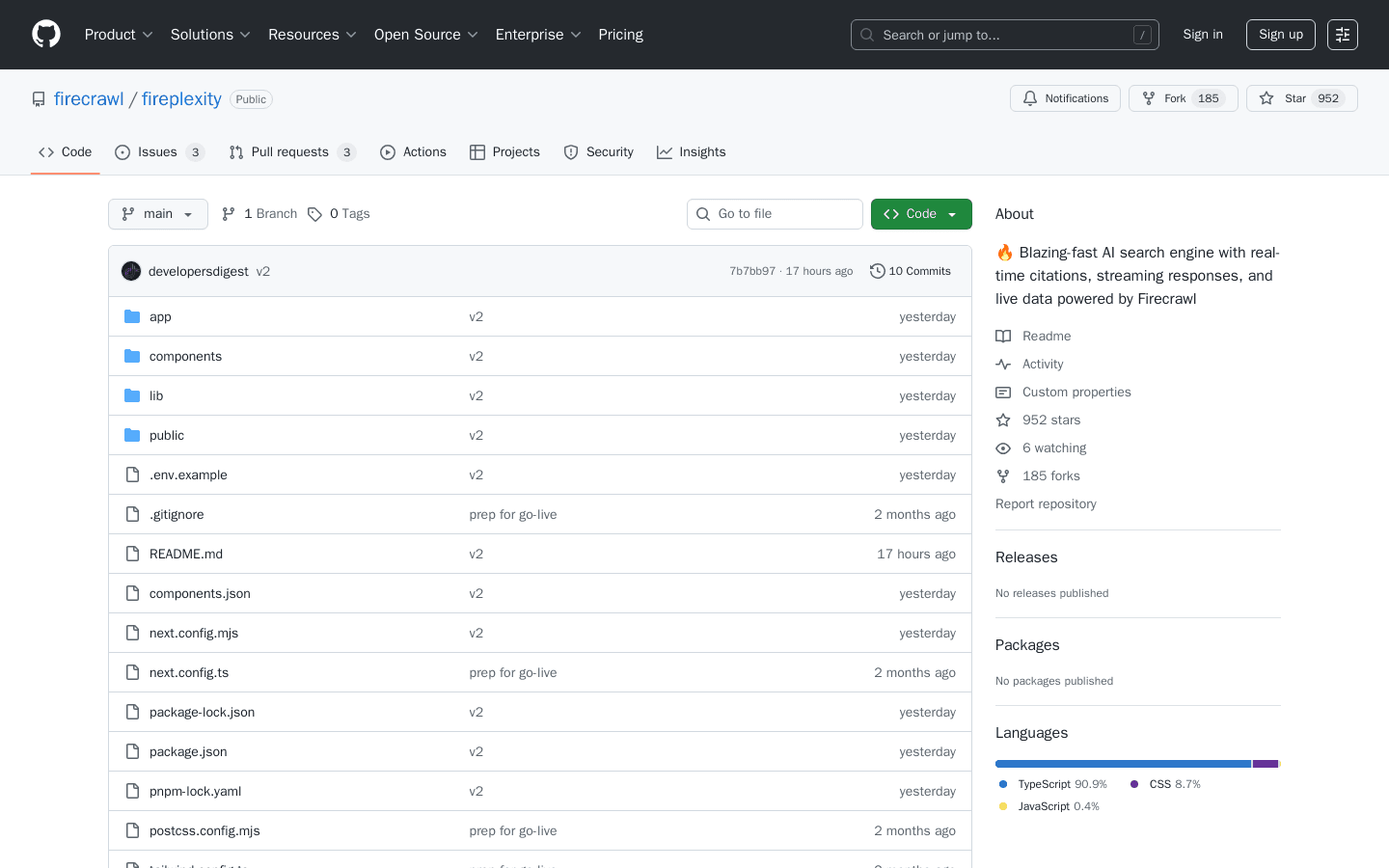Open the main branch selector
The height and width of the screenshot is (868, 1389).
tap(157, 213)
